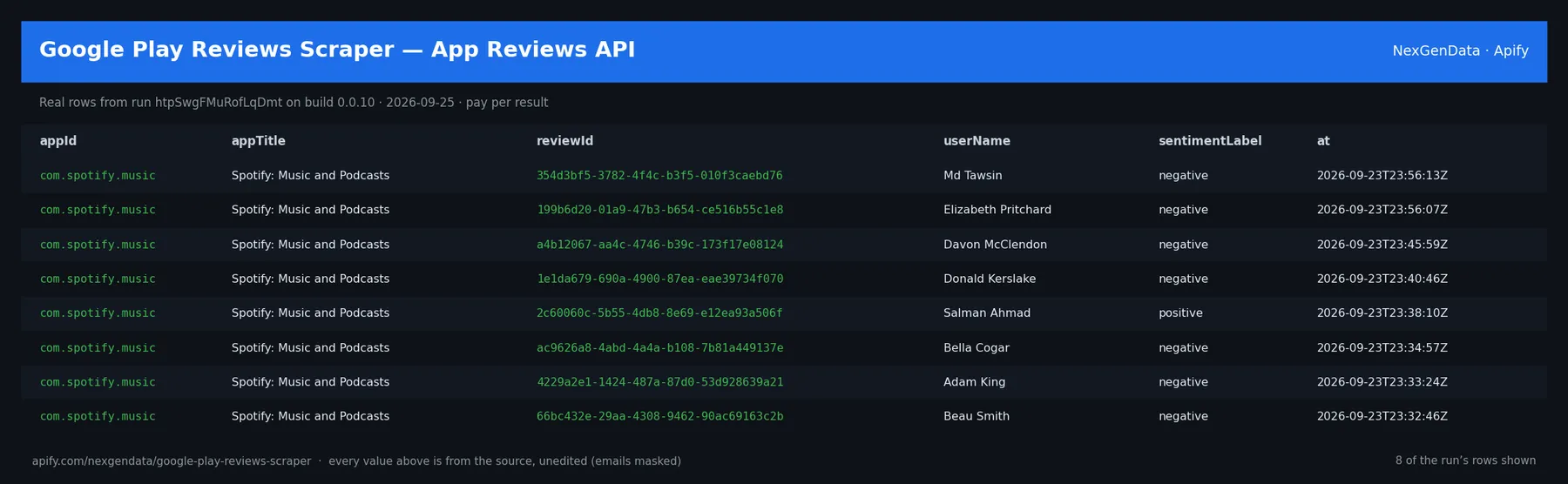Click the NexGenData · Apify label
This screenshot has height=484, width=1568.
tap(1460, 50)
